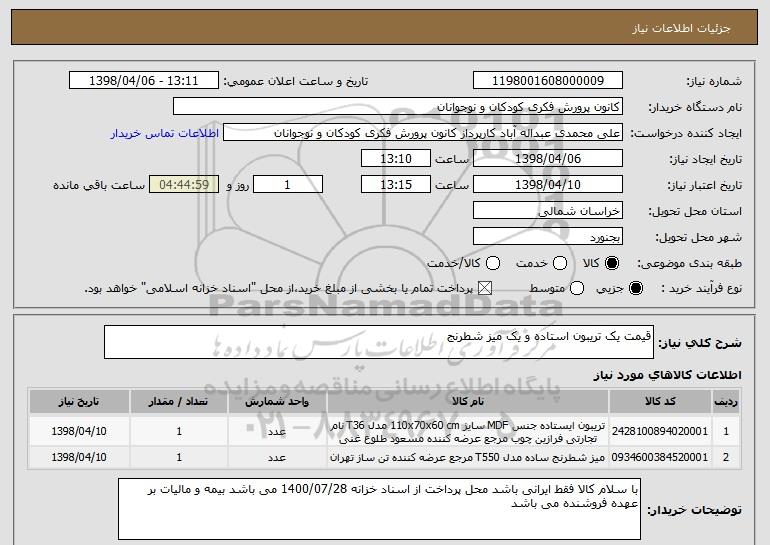Click need date 1398/04/10 in row 2

coord(79,457)
